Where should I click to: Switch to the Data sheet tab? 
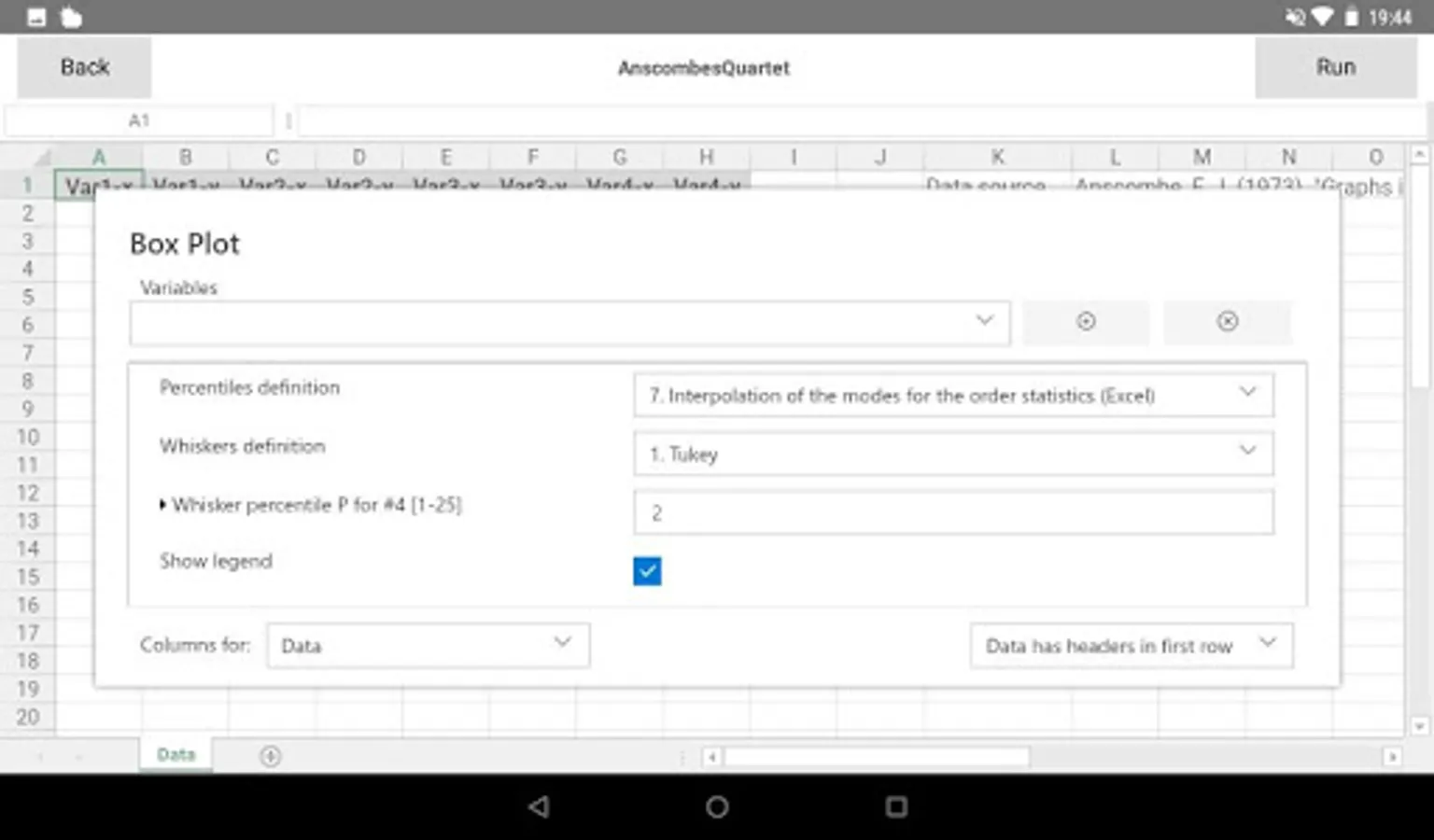[176, 754]
